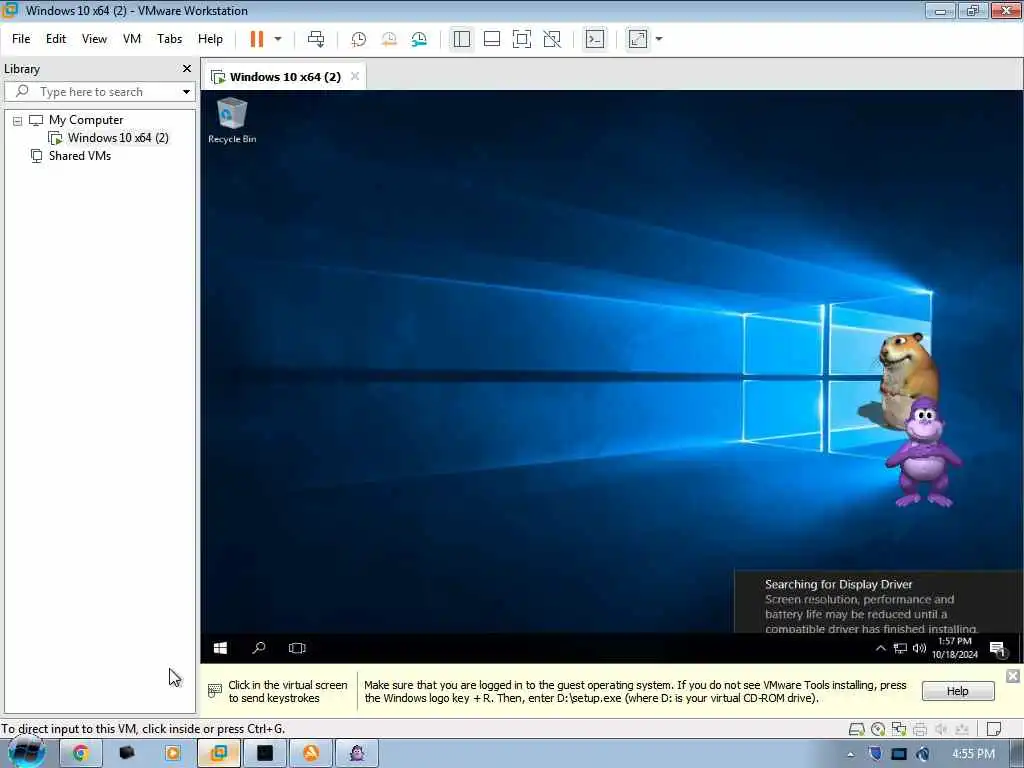Click the Help button in info bar
This screenshot has height=768, width=1024.
[957, 691]
